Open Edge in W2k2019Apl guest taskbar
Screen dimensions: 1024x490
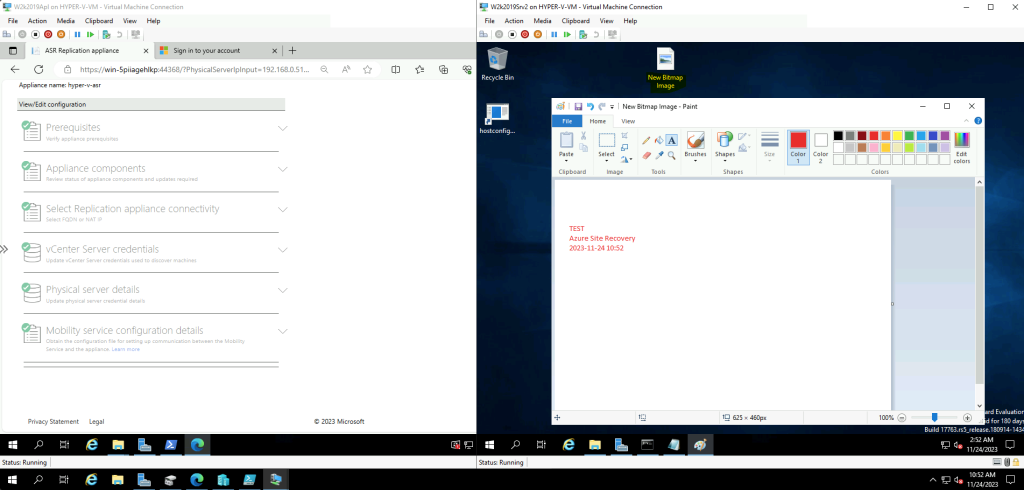(x=197, y=445)
